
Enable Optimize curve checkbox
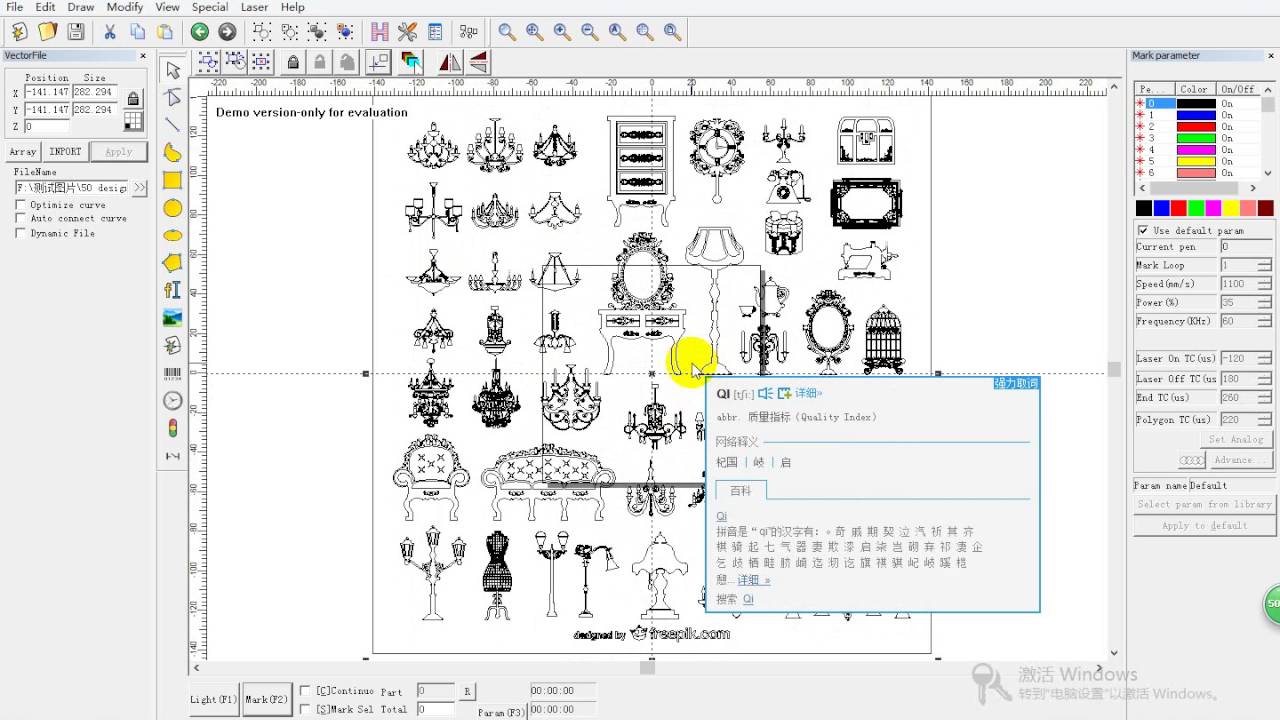point(20,205)
